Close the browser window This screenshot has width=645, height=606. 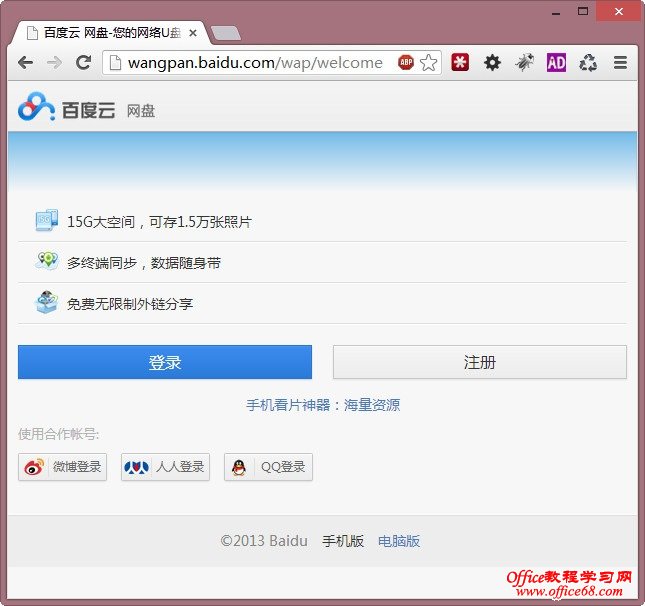click(619, 12)
